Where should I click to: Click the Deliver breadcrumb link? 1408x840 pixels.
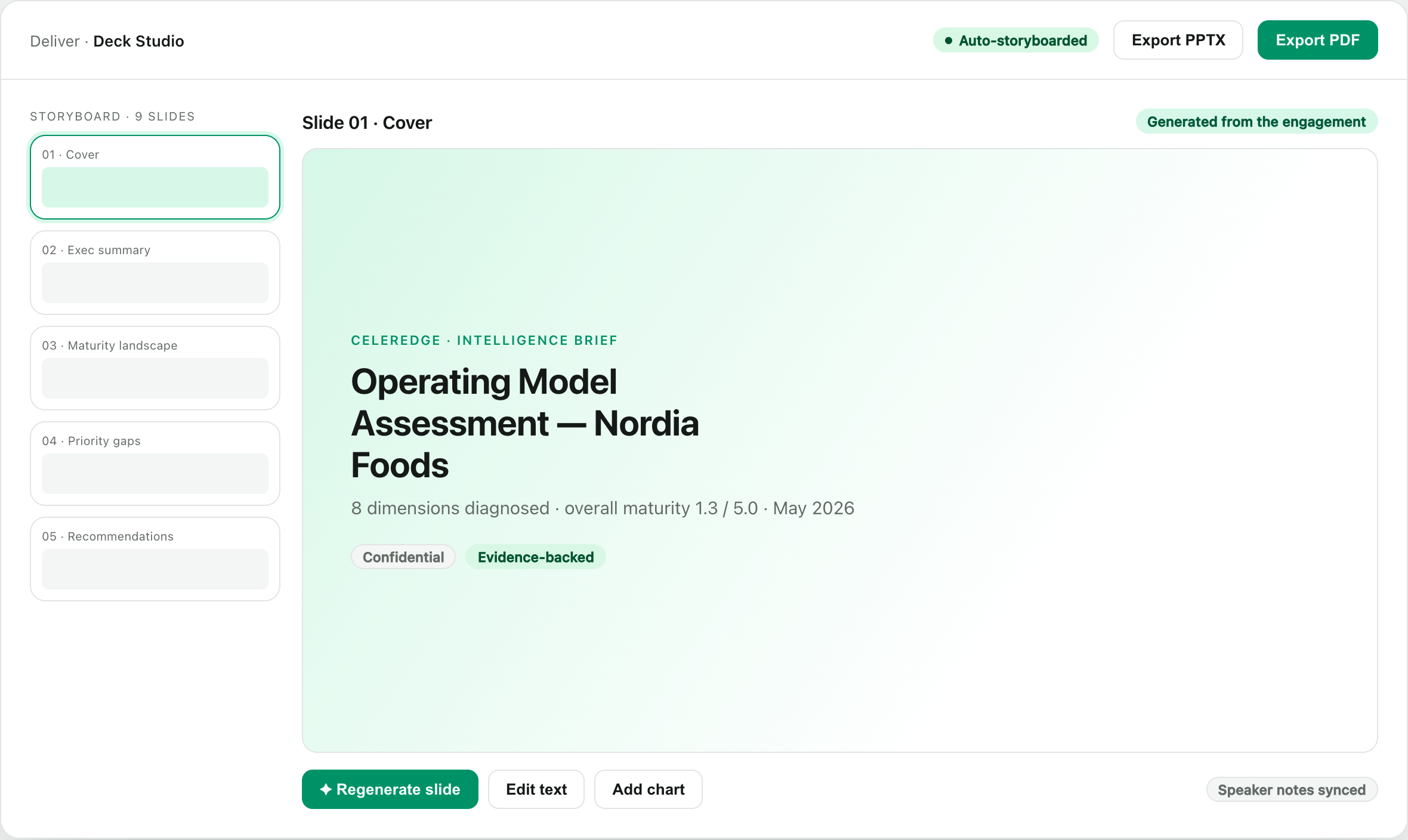[54, 41]
